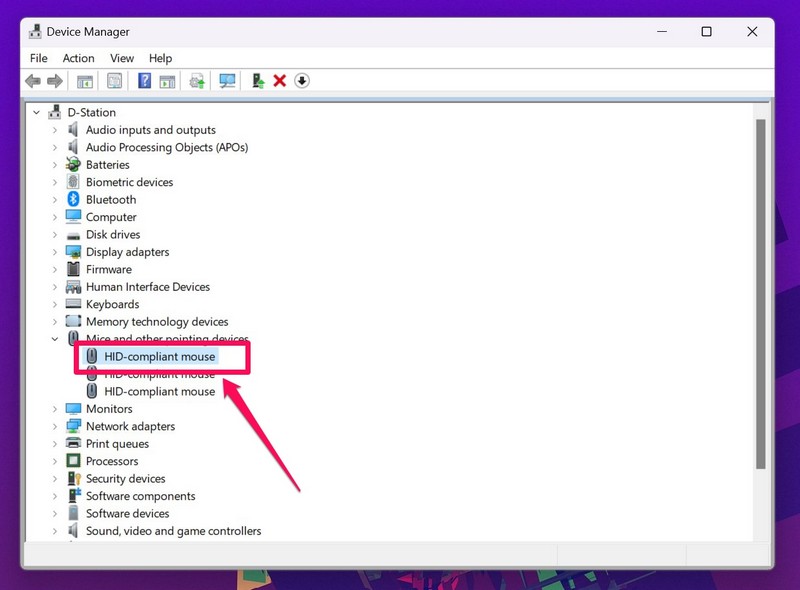
Task: Click the blue question mark Help icon
Action: pos(144,81)
